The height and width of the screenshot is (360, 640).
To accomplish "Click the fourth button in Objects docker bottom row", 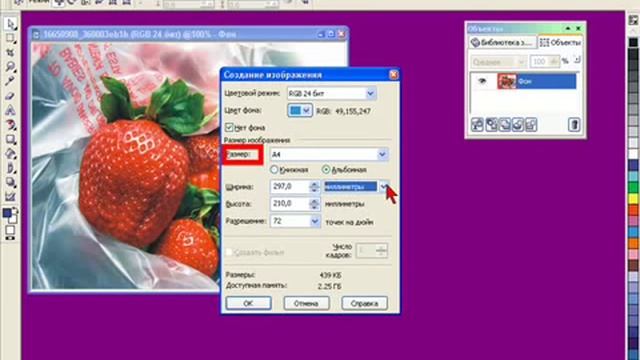I will 518,124.
